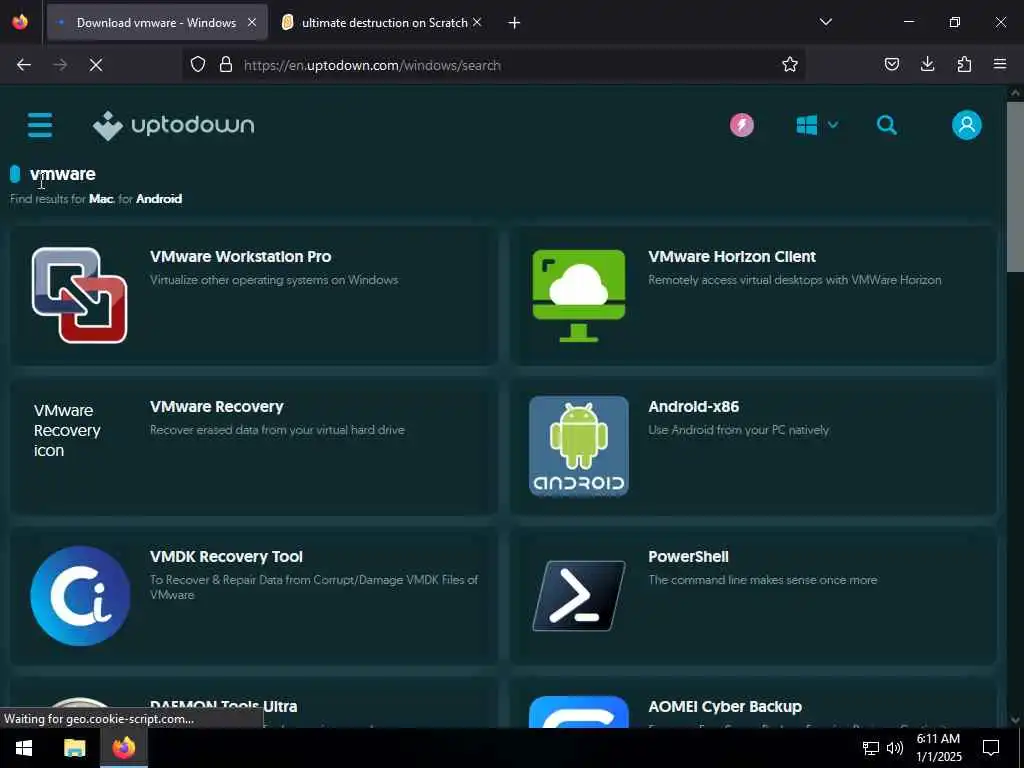The height and width of the screenshot is (768, 1024).
Task: Open the DAEMON Tools Ultra title link
Action: coord(223,707)
